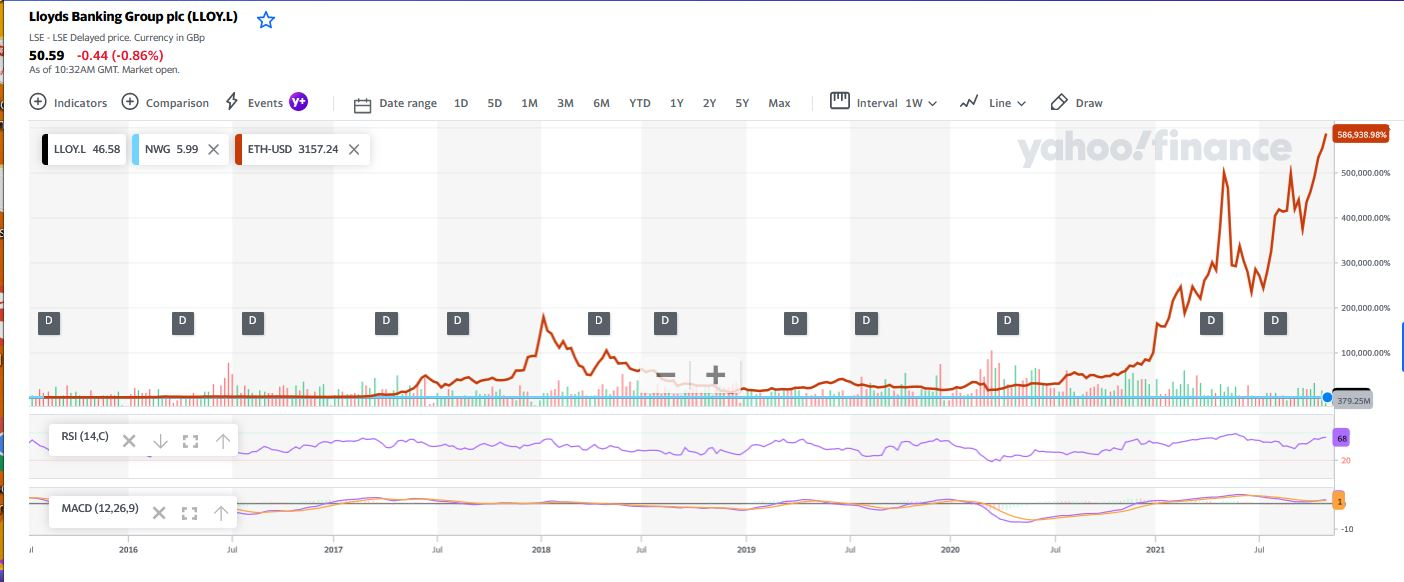The image size is (1404, 582).
Task: Select the 1D time range
Action: tap(461, 103)
